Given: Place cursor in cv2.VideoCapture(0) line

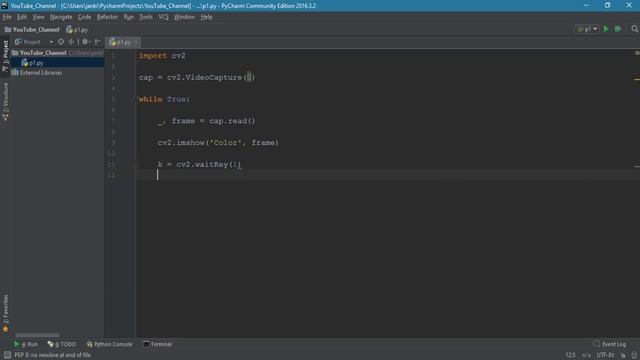Looking at the screenshot, I should tap(197, 78).
